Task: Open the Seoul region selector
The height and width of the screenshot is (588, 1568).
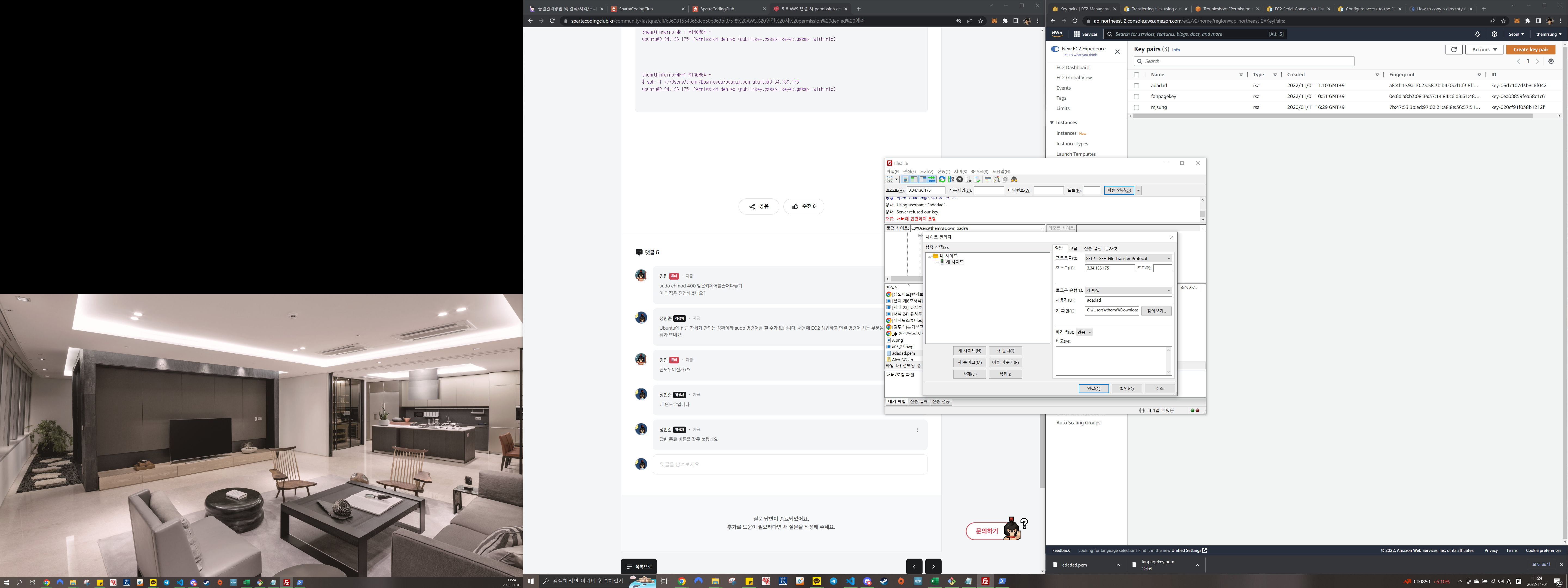Action: point(1516,34)
